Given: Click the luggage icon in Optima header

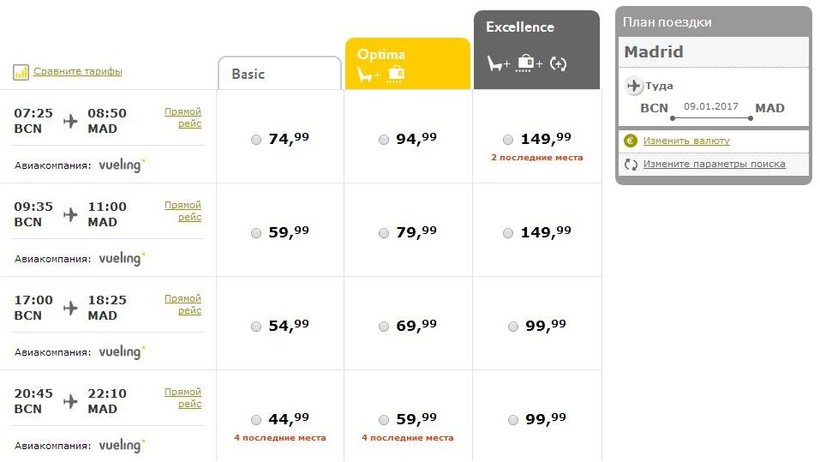Looking at the screenshot, I should 395,74.
